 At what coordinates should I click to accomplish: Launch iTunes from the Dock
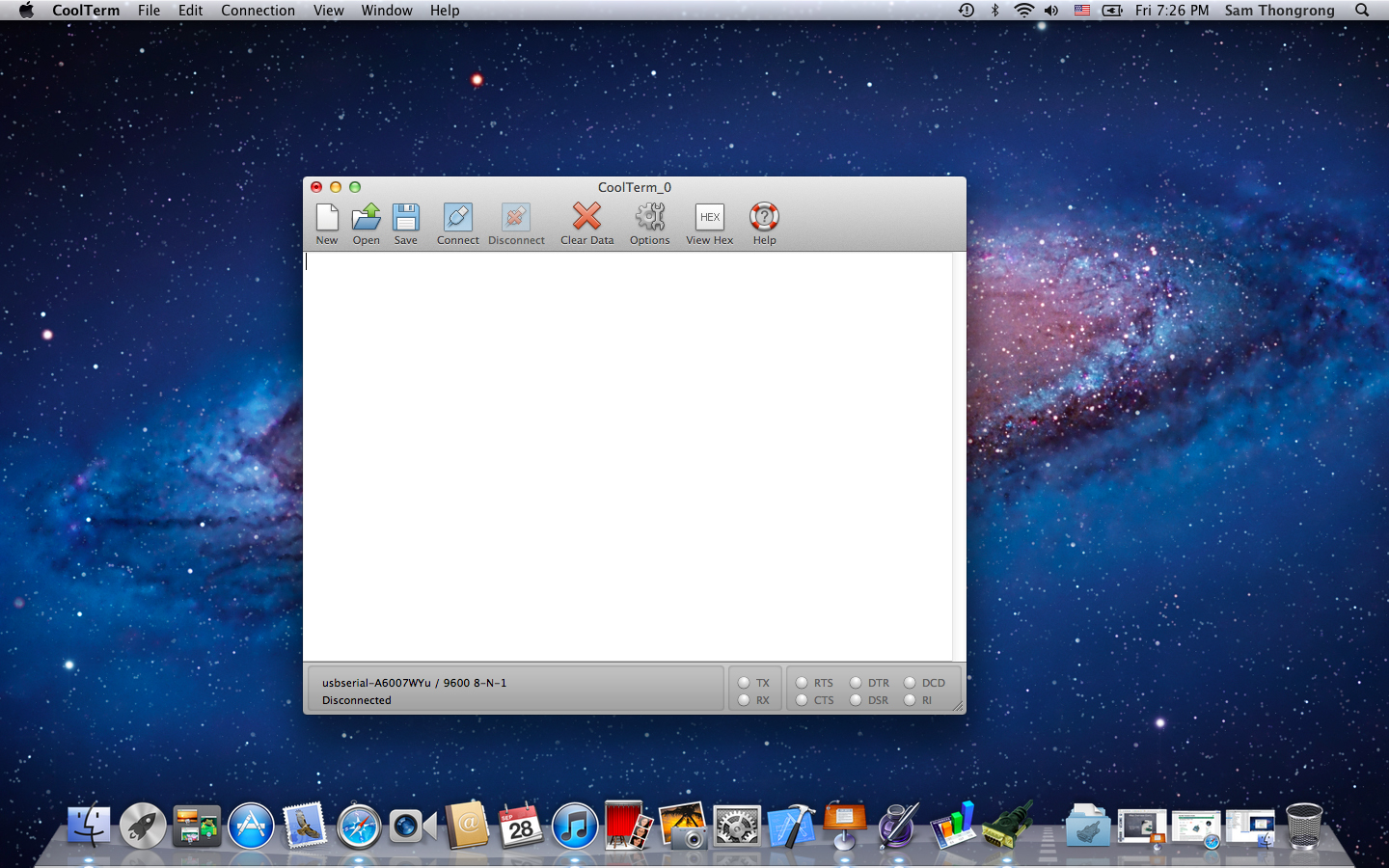[x=575, y=827]
